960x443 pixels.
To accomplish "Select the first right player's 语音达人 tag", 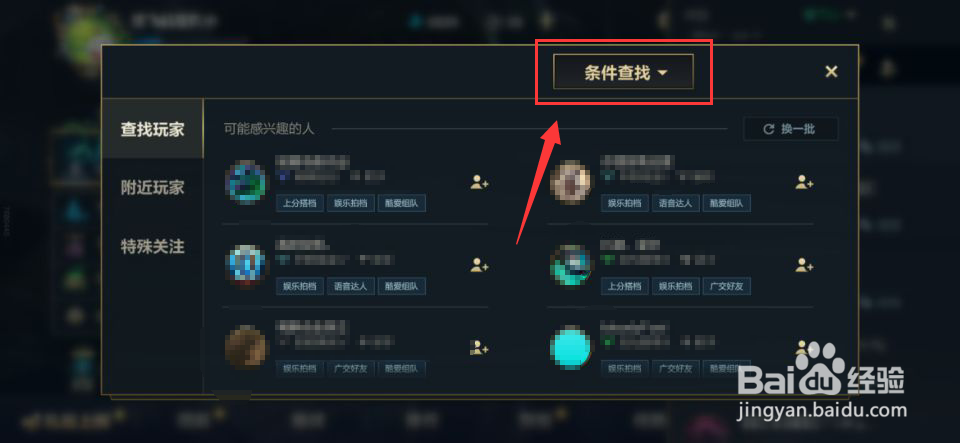I will [x=675, y=203].
